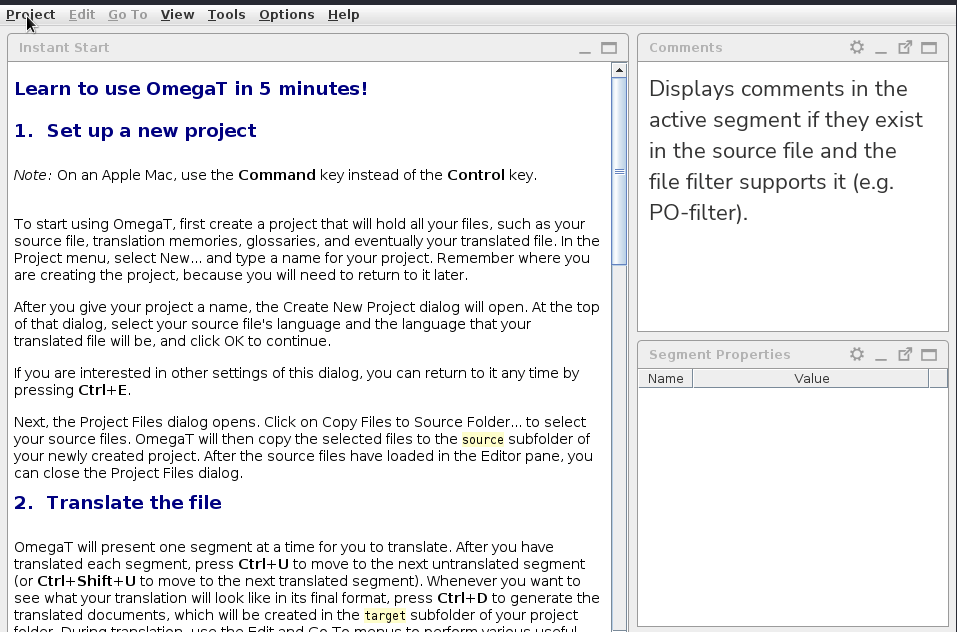This screenshot has width=957, height=632.
Task: Open the Options menu
Action: pos(287,15)
